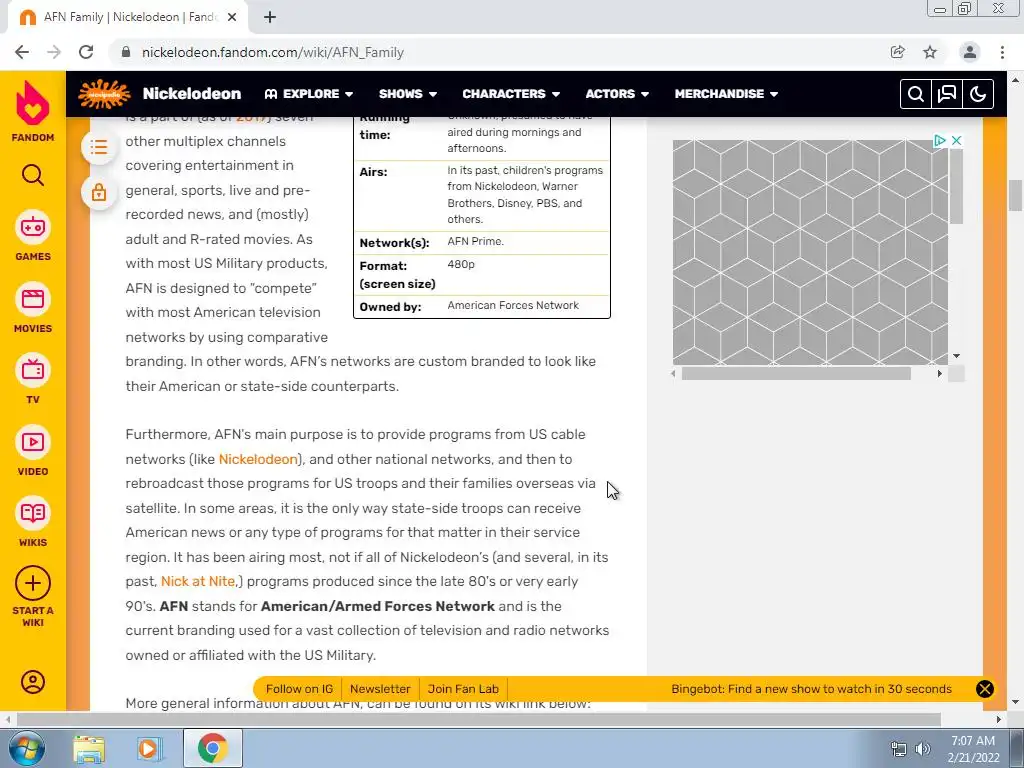Expand the Shows dropdown menu
Image resolution: width=1024 pixels, height=768 pixels.
pos(408,94)
